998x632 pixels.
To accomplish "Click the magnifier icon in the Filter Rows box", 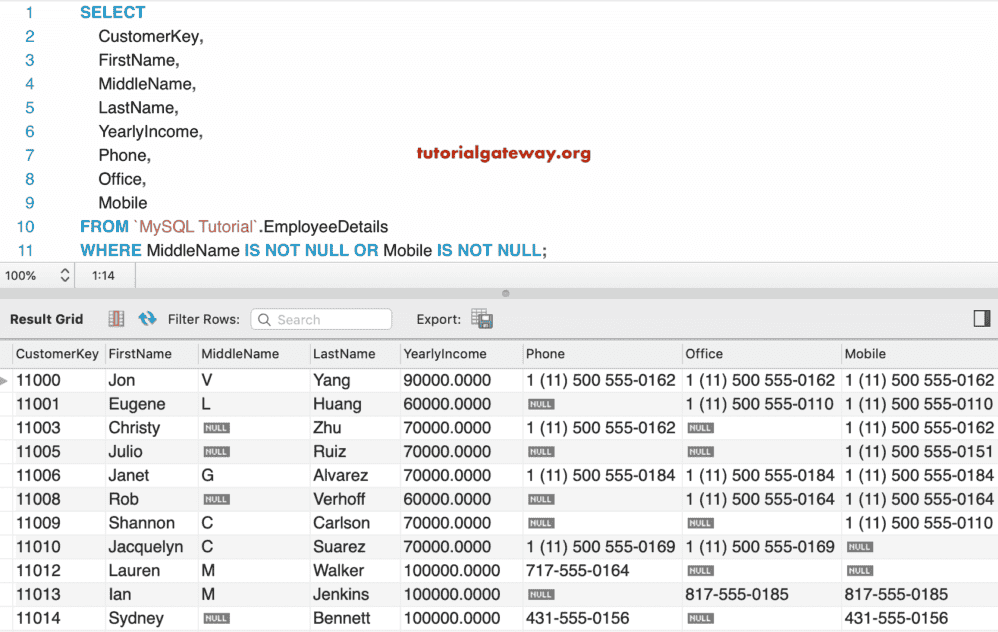I will click(264, 319).
